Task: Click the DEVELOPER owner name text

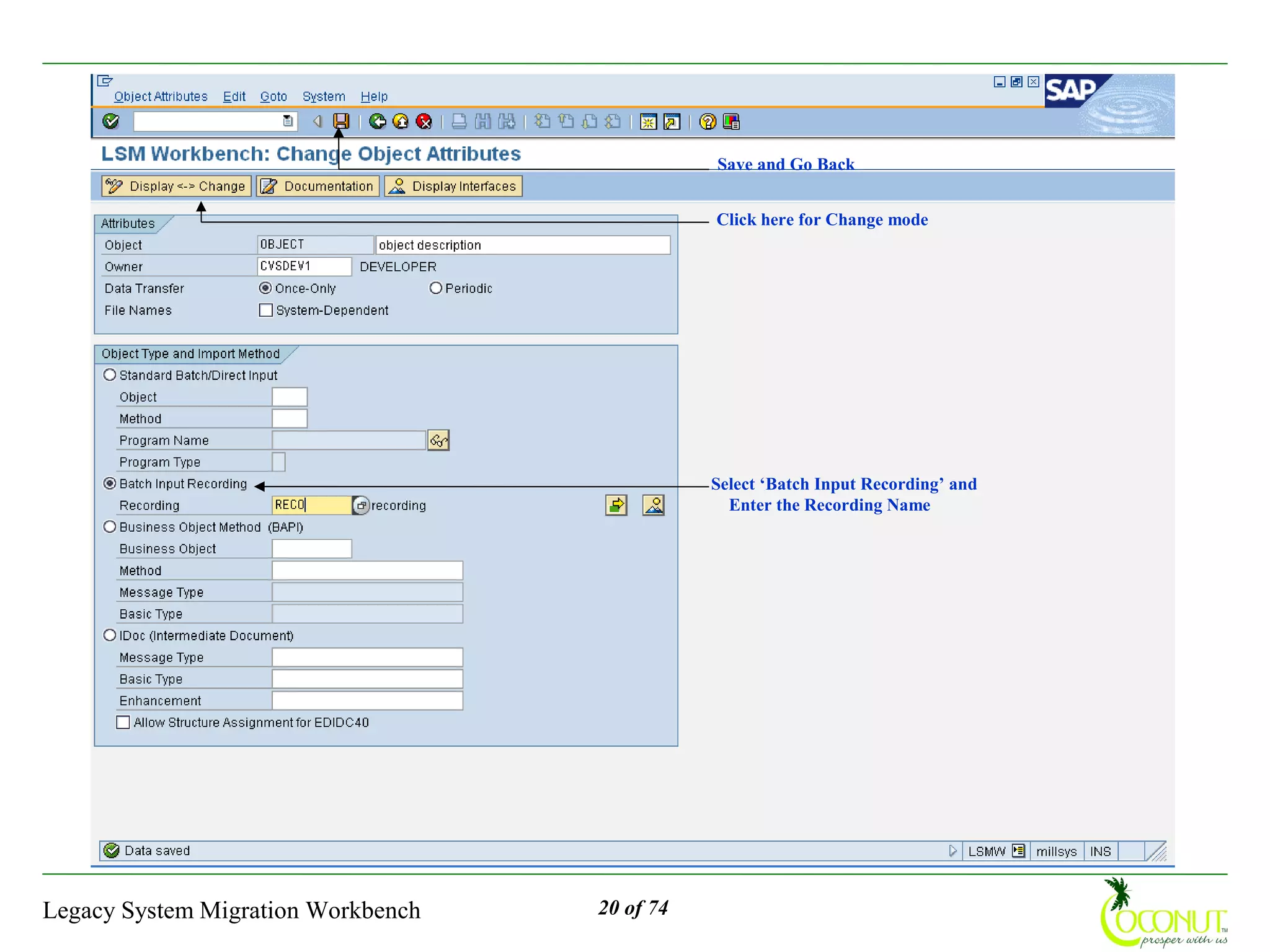Action: point(398,267)
